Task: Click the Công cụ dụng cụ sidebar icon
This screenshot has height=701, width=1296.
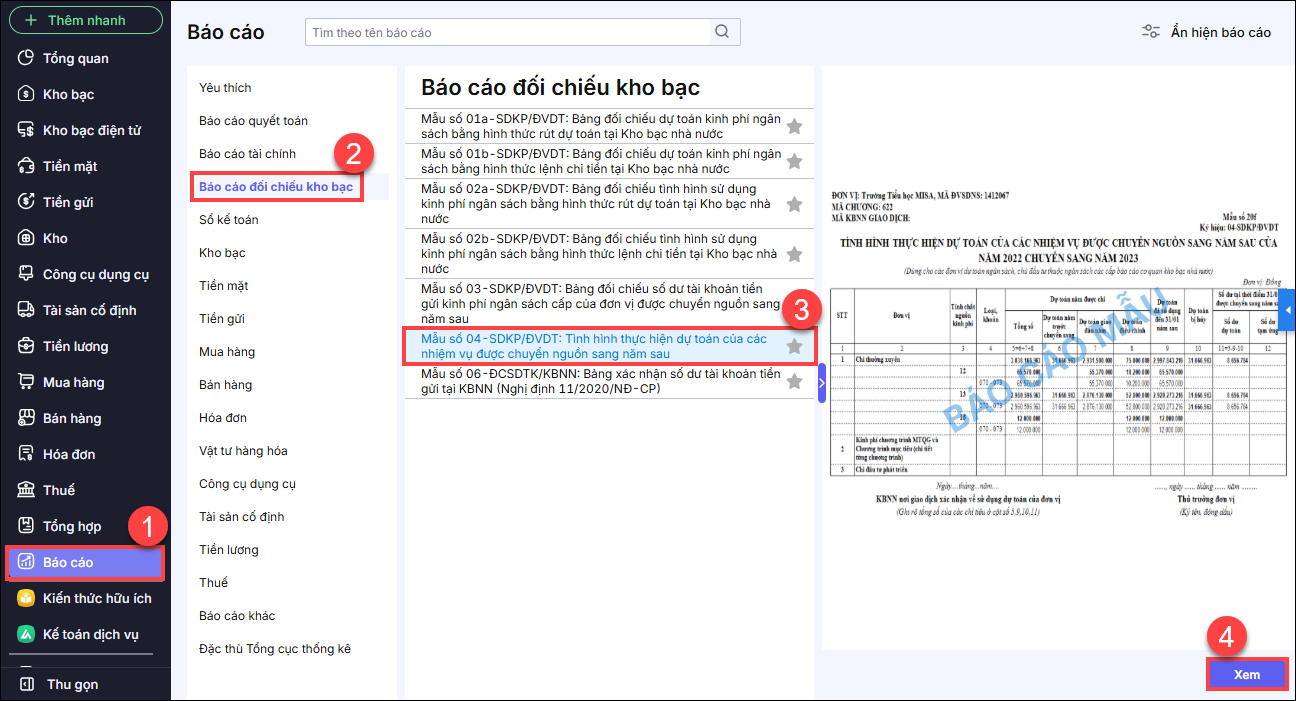Action: (27, 274)
